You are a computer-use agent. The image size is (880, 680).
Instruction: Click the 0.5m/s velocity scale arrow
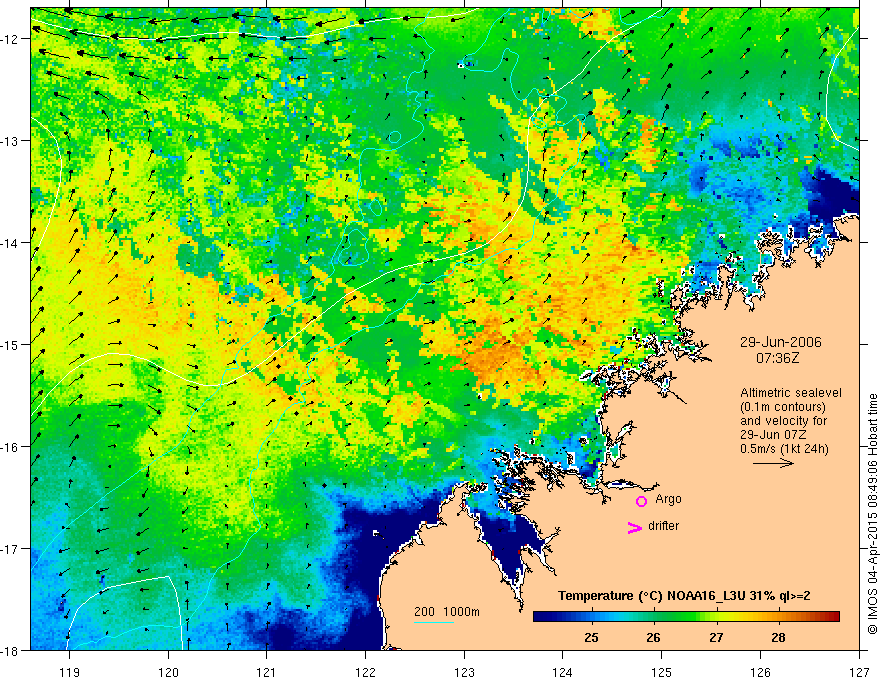(x=773, y=463)
